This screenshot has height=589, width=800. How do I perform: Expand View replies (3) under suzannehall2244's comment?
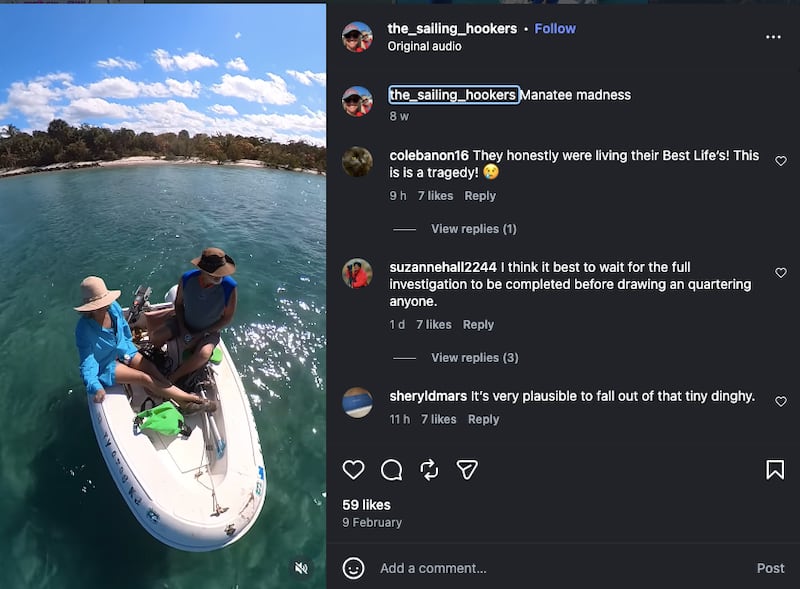coord(474,357)
